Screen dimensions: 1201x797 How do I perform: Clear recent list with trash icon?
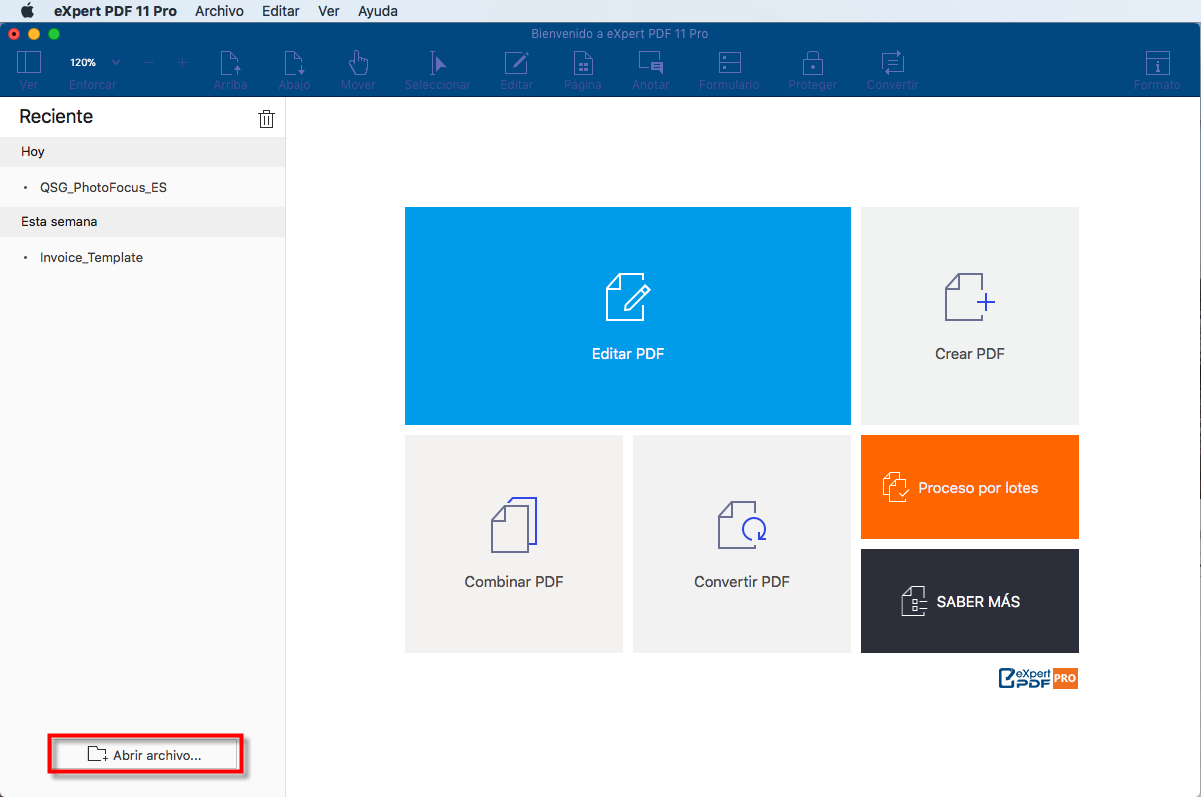point(266,119)
